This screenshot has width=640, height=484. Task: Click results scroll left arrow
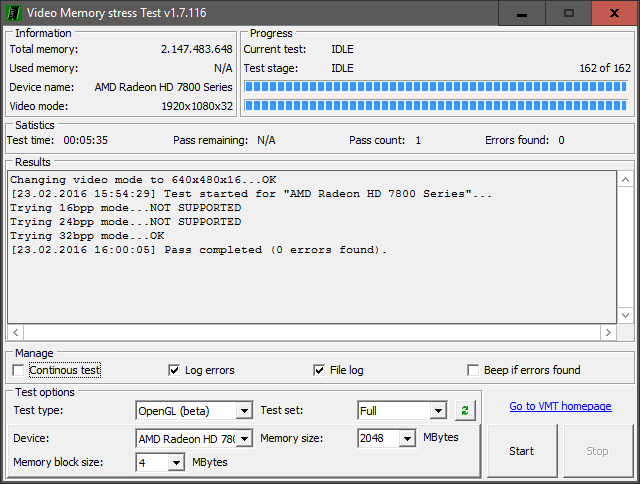[16, 332]
